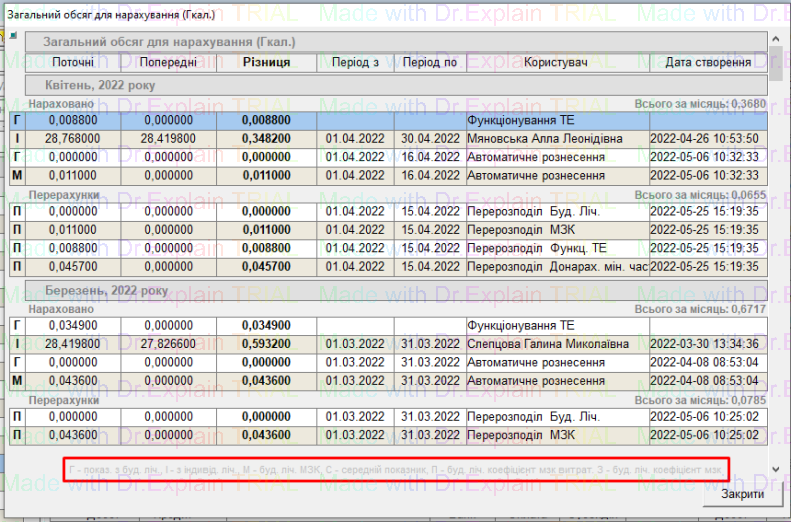Click the І marker of Мяновська row

(17, 138)
